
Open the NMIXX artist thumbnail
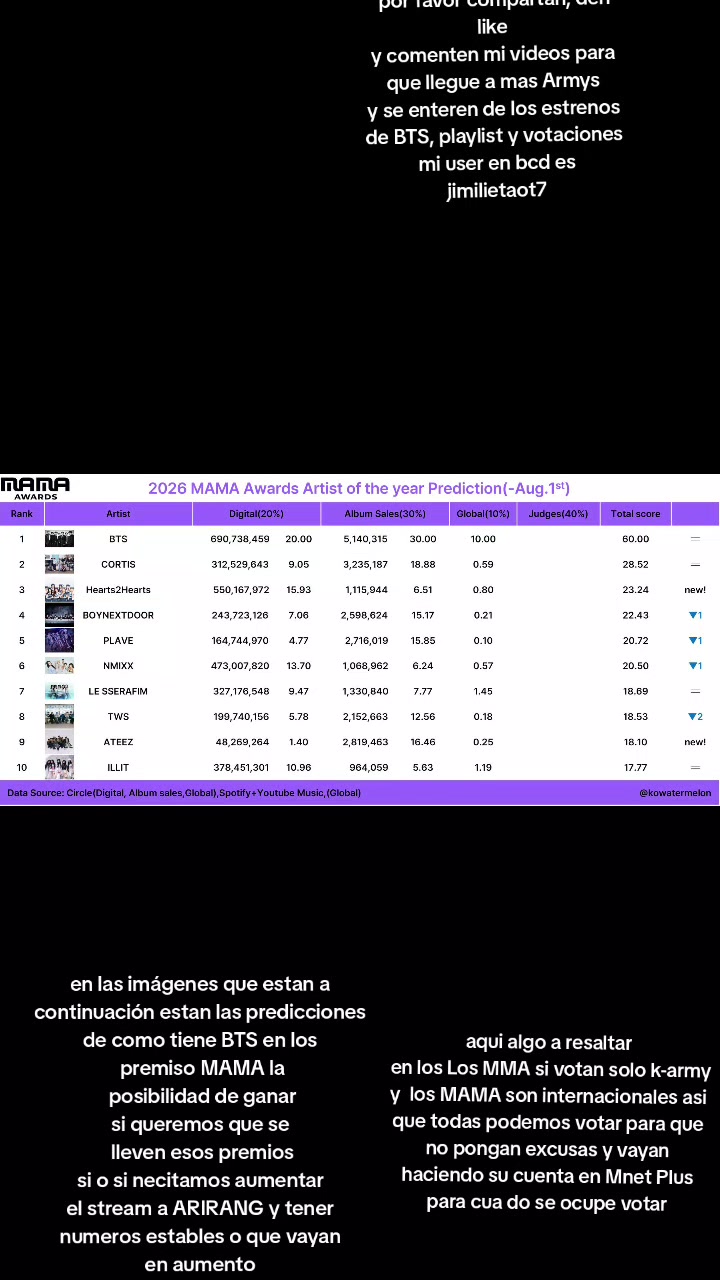point(59,666)
